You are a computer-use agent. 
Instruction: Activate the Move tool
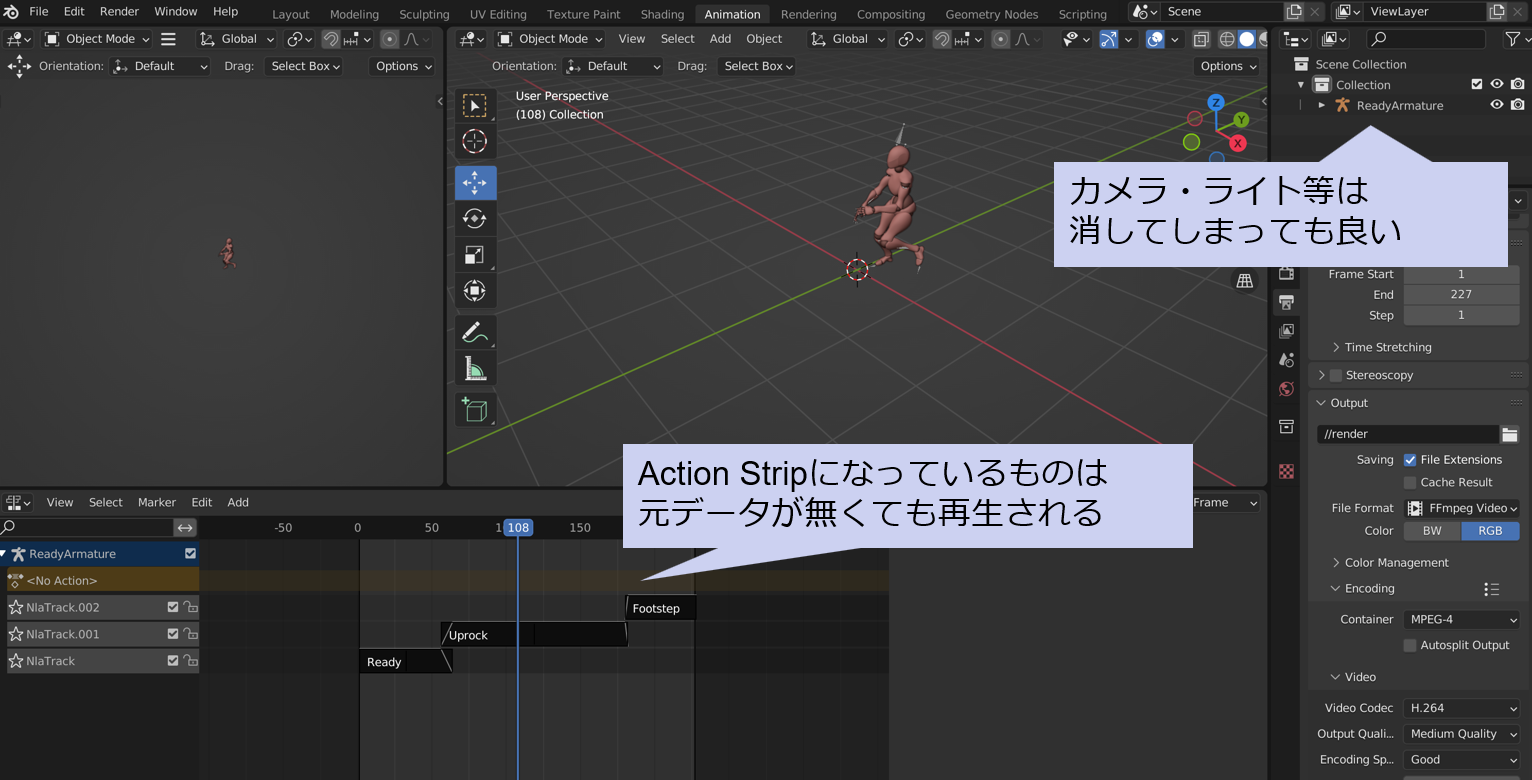[475, 182]
